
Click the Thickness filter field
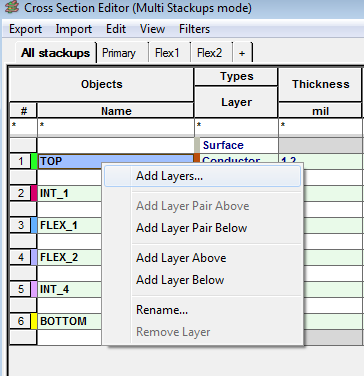(x=320, y=127)
